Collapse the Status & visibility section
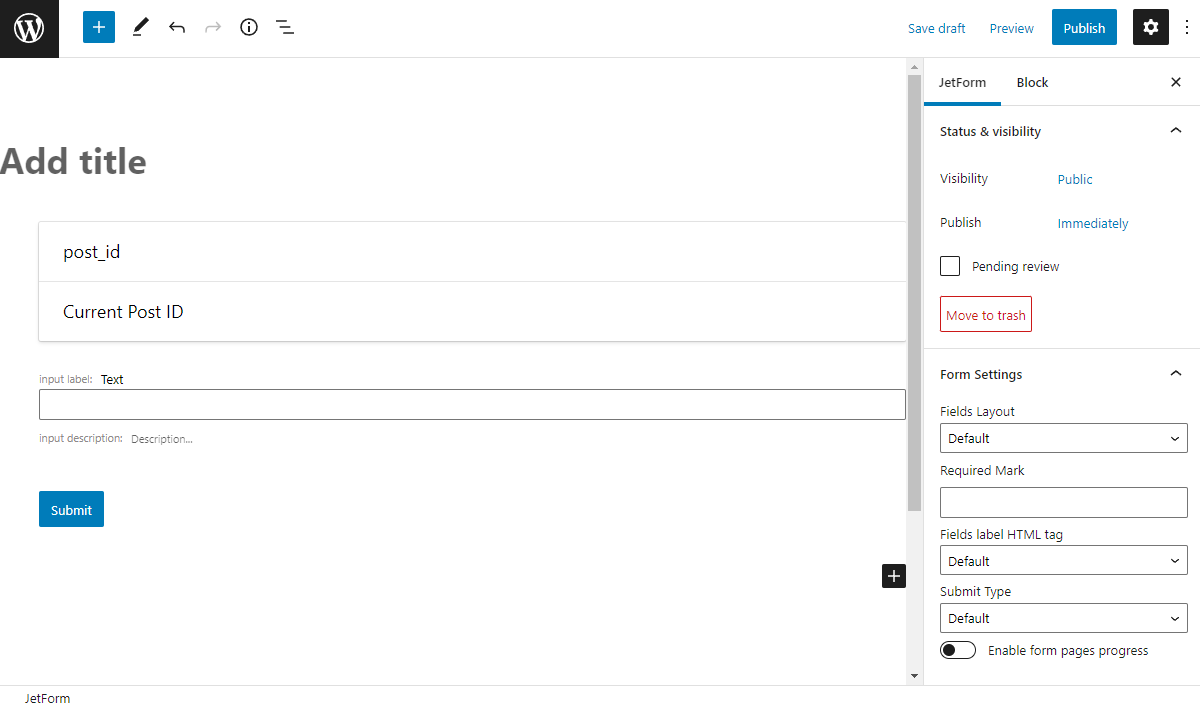The height and width of the screenshot is (708, 1200). click(x=1175, y=130)
